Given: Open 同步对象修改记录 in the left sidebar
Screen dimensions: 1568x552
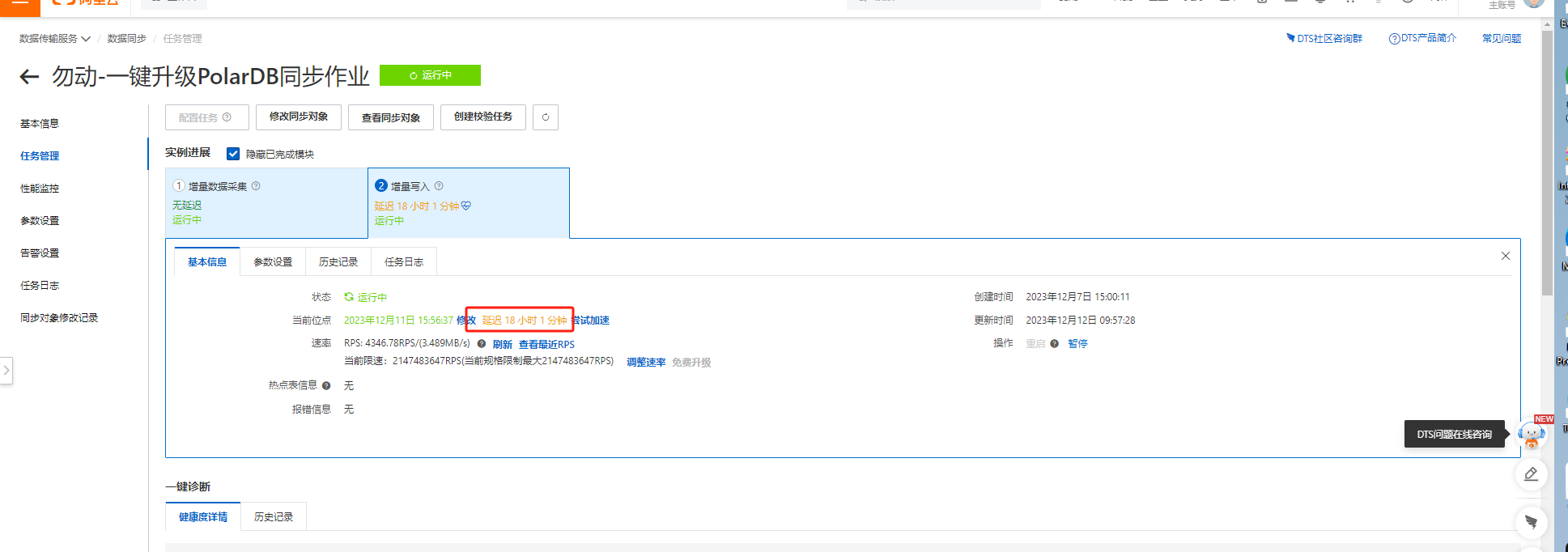Looking at the screenshot, I should (59, 318).
